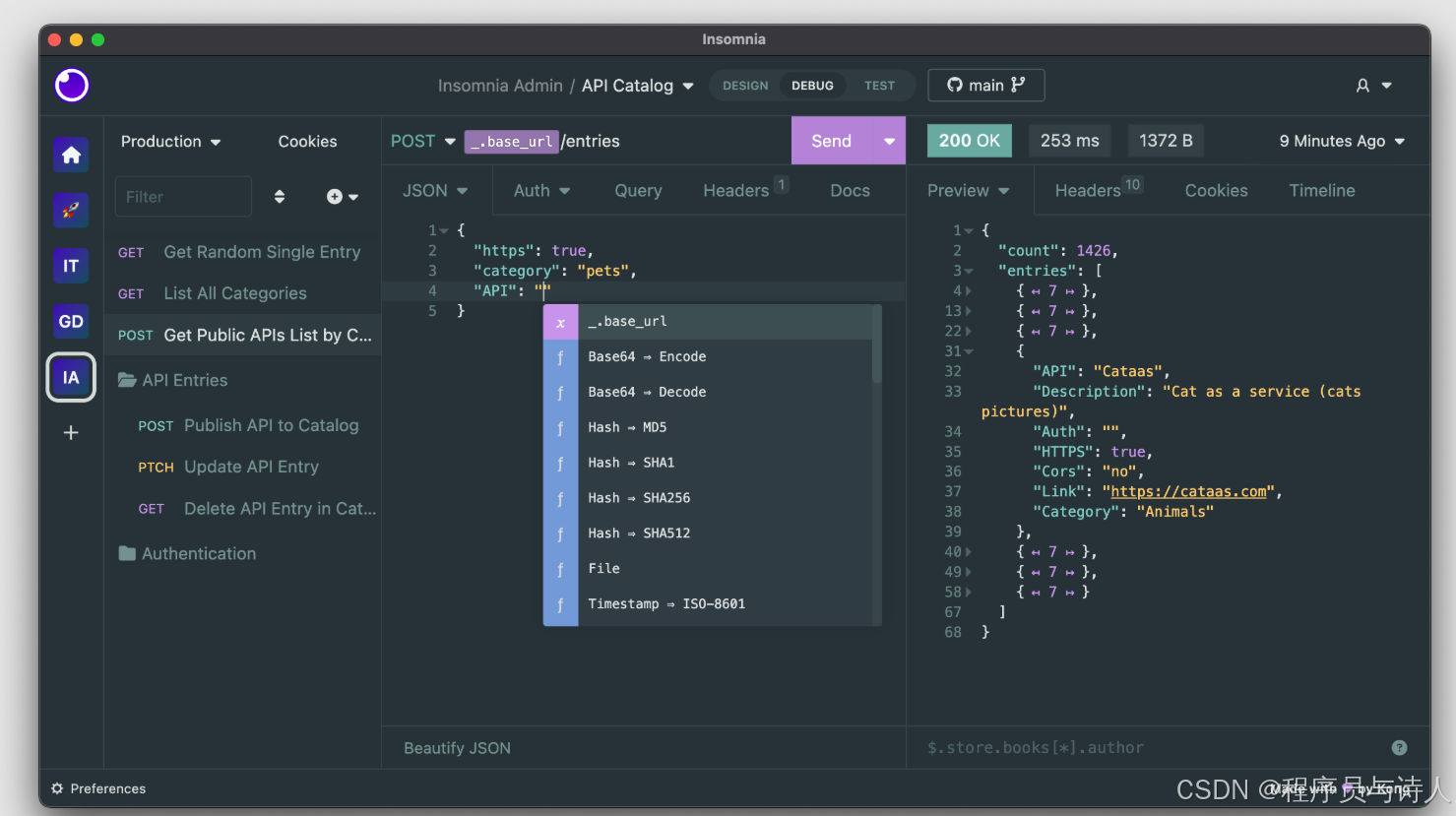
Task: Open the user account menu icon
Action: 1362,86
